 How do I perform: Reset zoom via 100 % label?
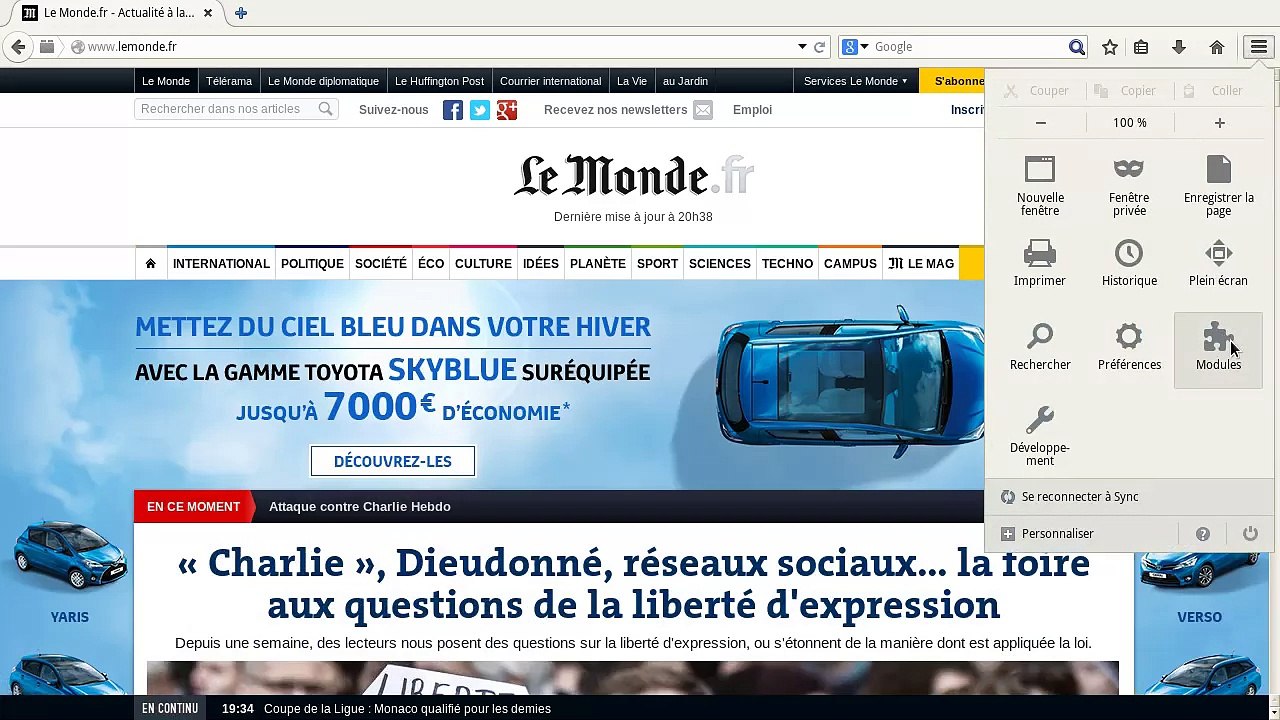pyautogui.click(x=1130, y=123)
